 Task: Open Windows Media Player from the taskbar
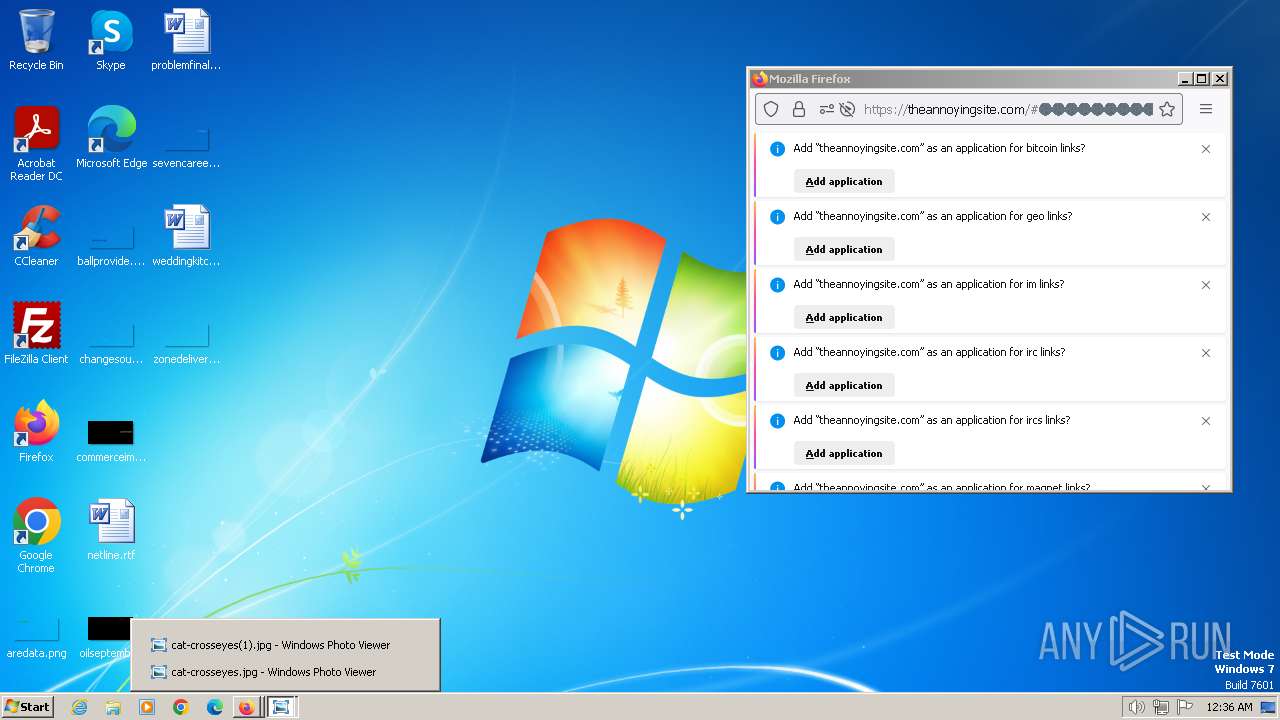point(147,707)
